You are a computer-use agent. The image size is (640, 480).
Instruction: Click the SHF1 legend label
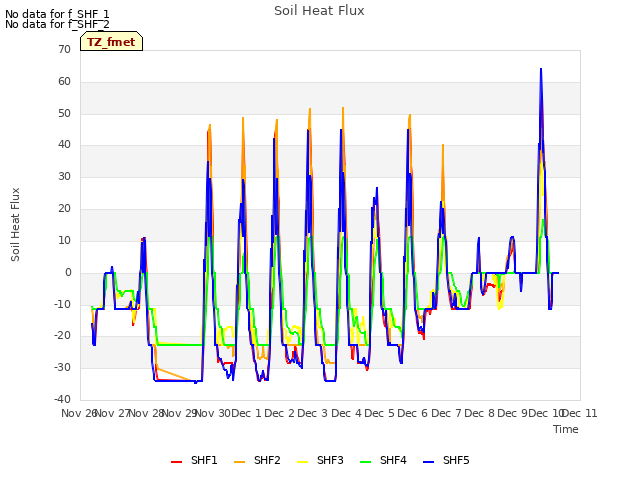click(x=204, y=460)
